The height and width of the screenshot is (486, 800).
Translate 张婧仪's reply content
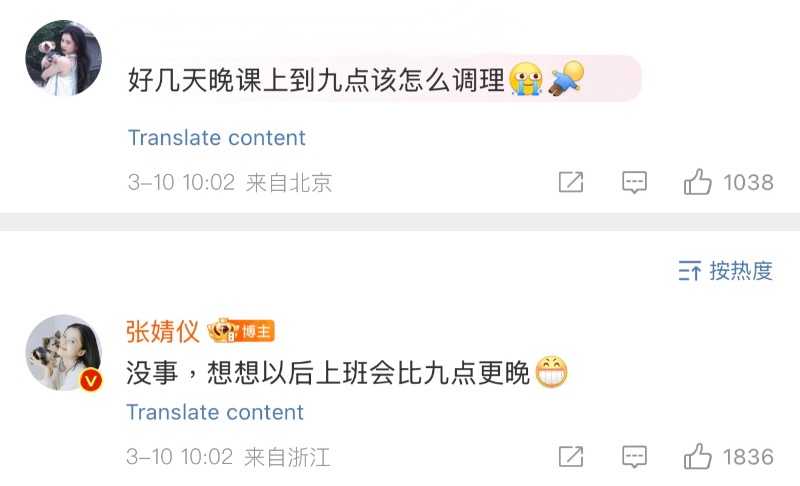(215, 412)
